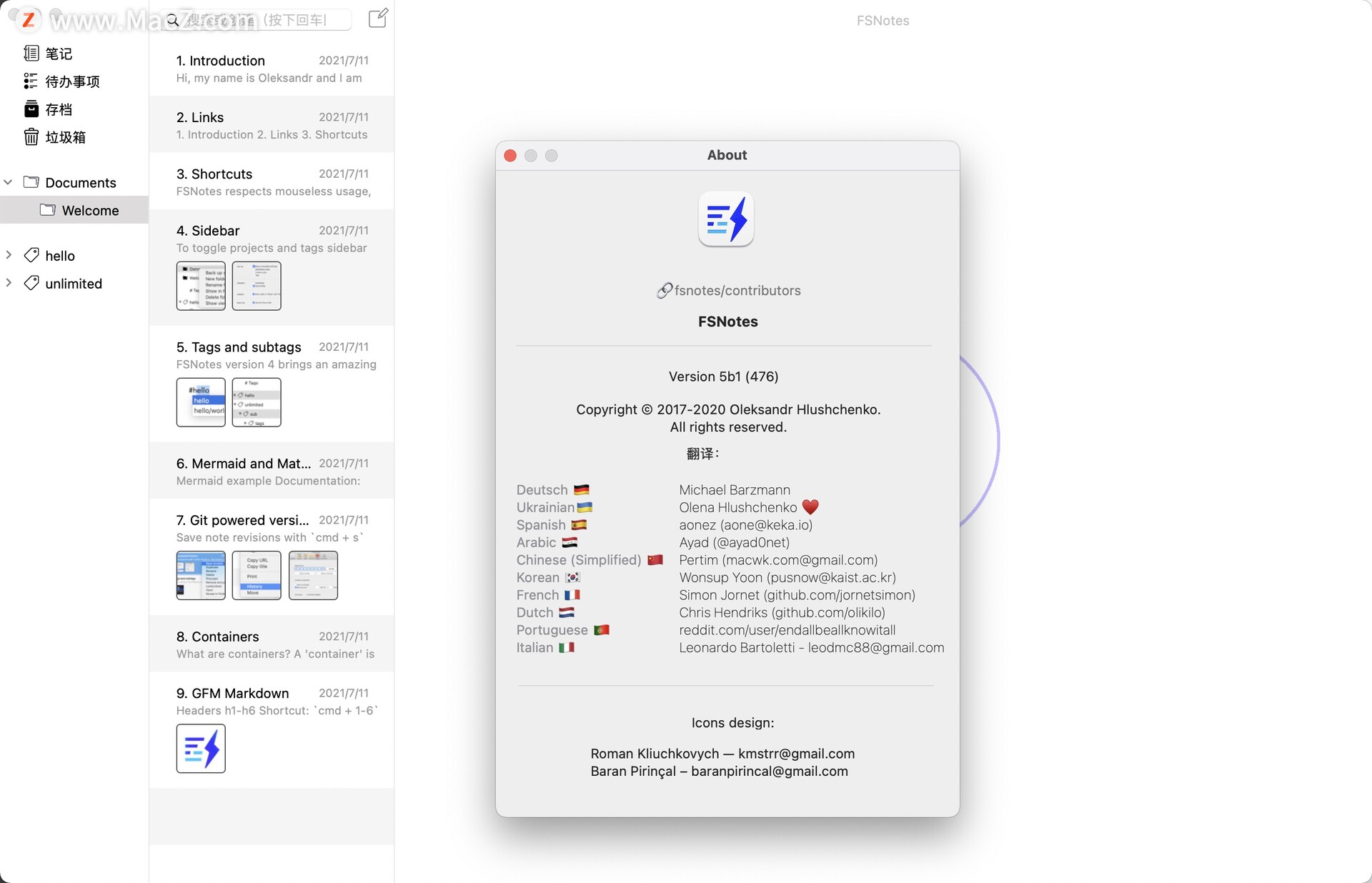The image size is (1372, 883).
Task: Open the 3. Shortcuts note
Action: [272, 181]
